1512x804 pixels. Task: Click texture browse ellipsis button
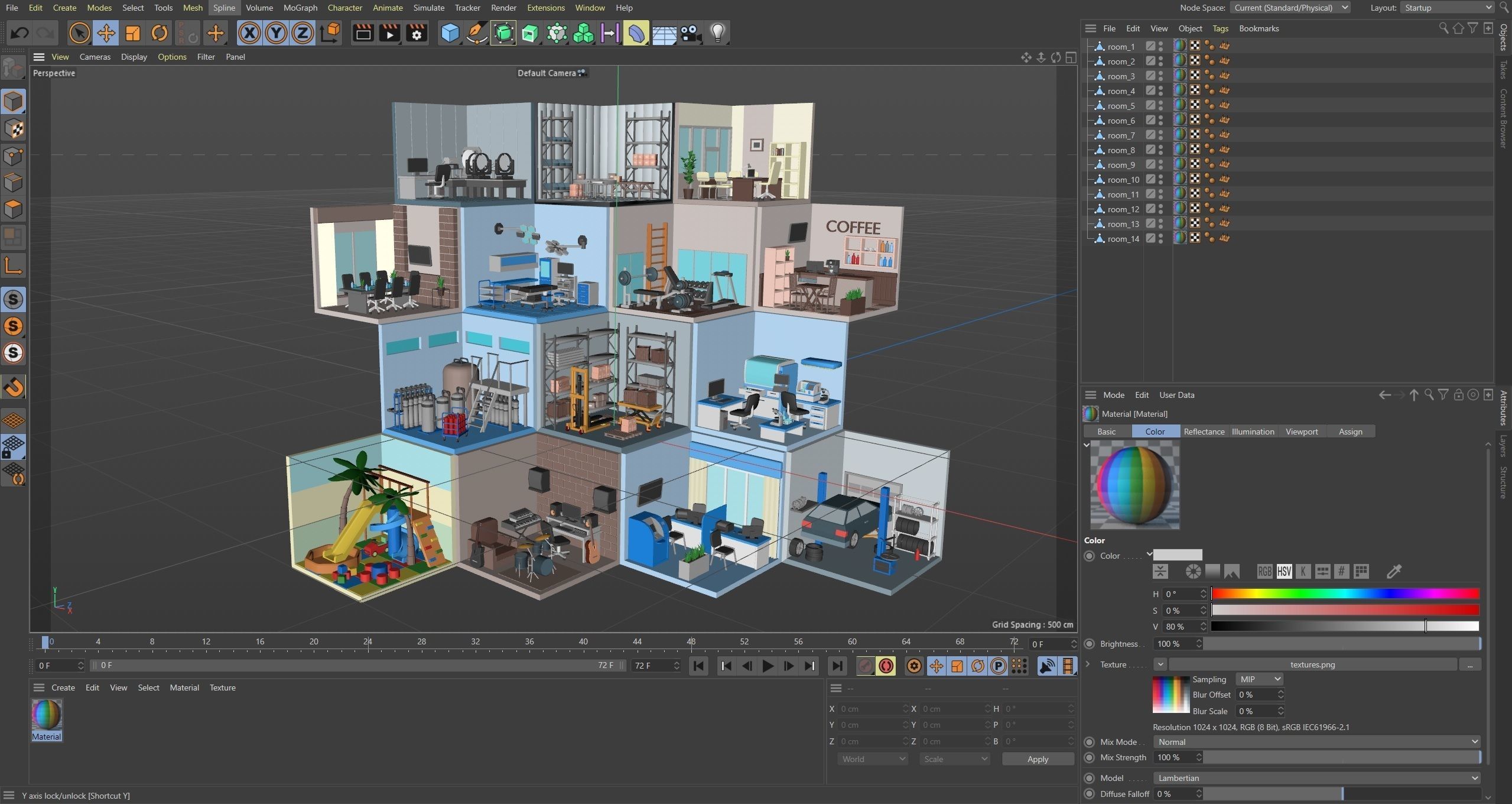[1469, 664]
